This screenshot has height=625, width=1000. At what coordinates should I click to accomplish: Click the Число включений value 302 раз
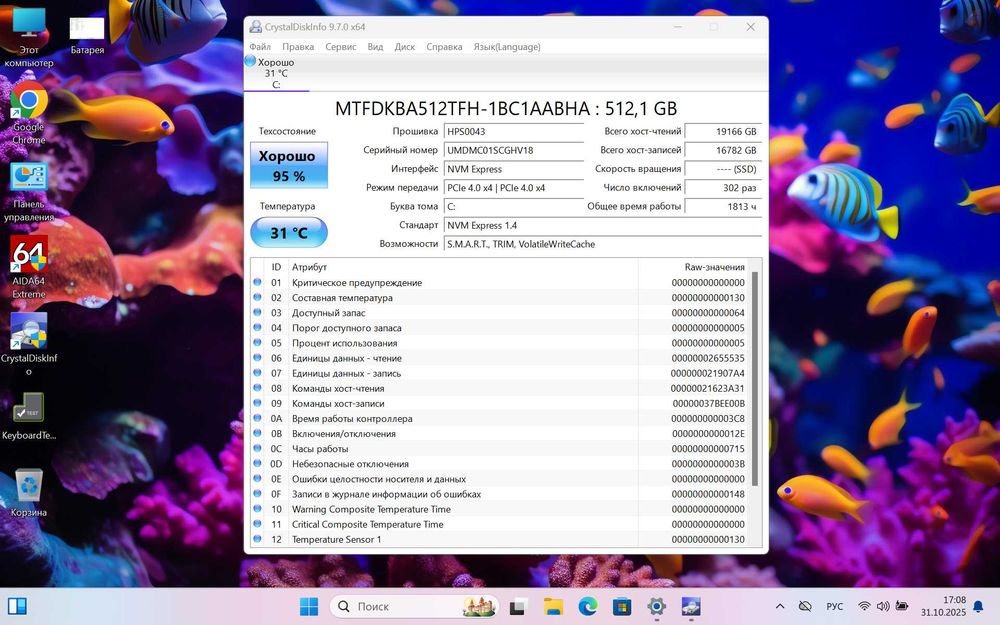(x=723, y=188)
